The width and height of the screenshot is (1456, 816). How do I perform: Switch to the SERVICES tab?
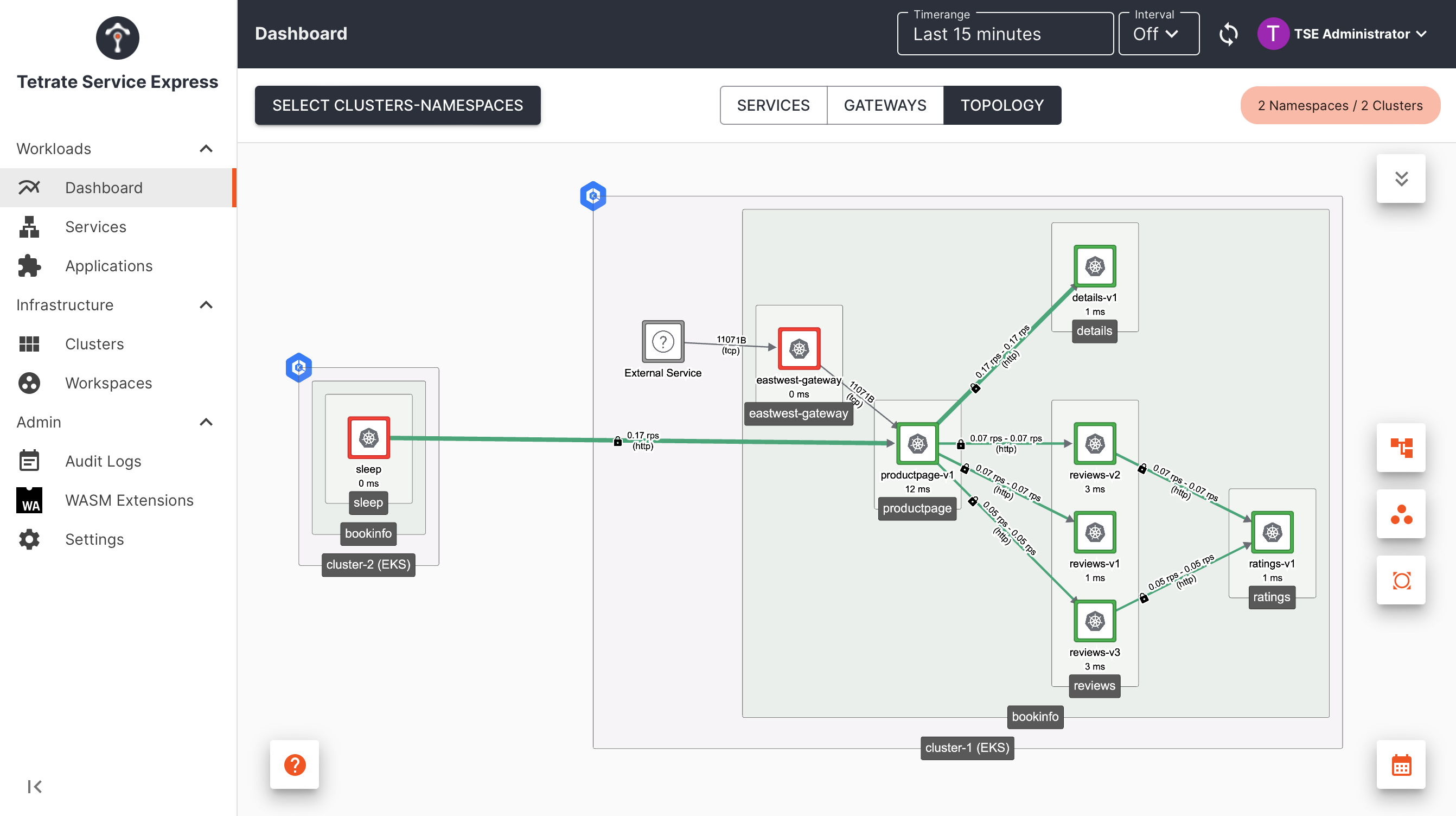coord(773,105)
